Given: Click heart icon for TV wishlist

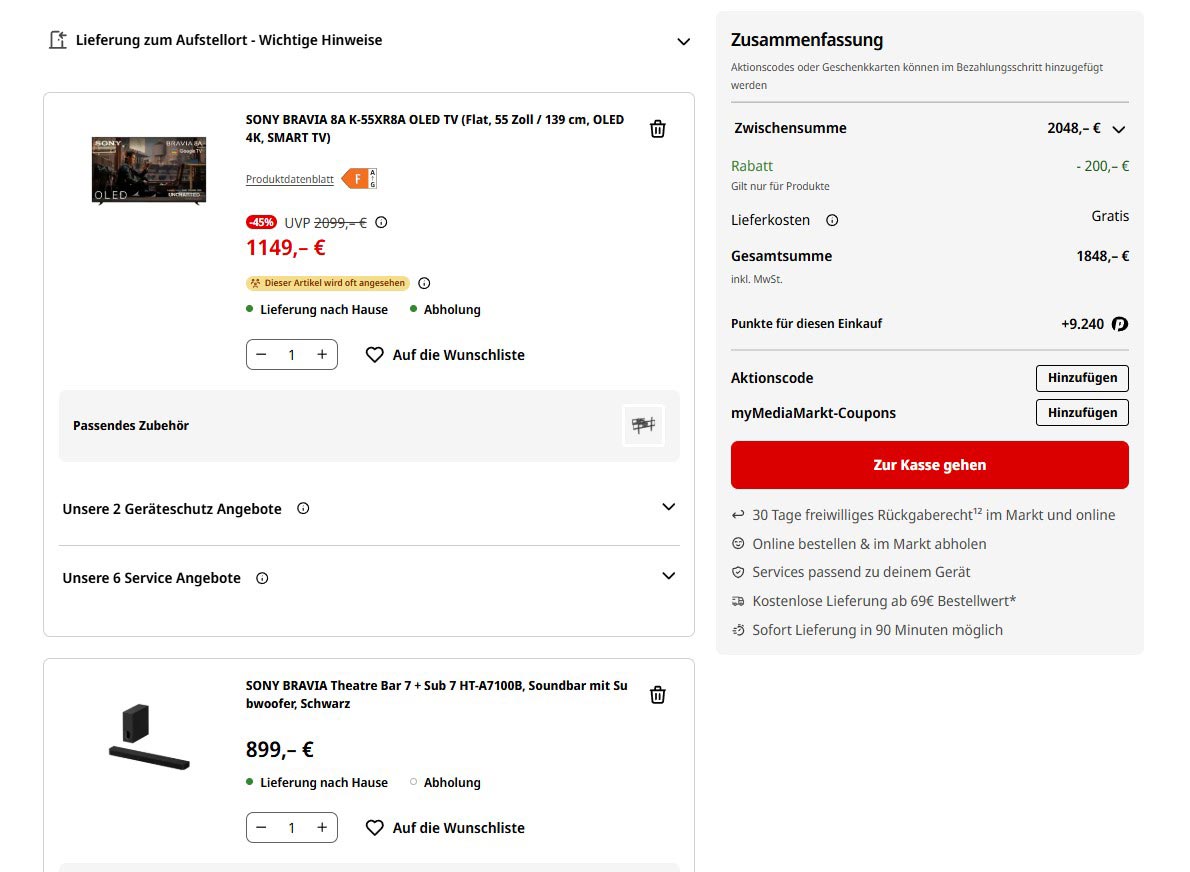Looking at the screenshot, I should point(374,354).
